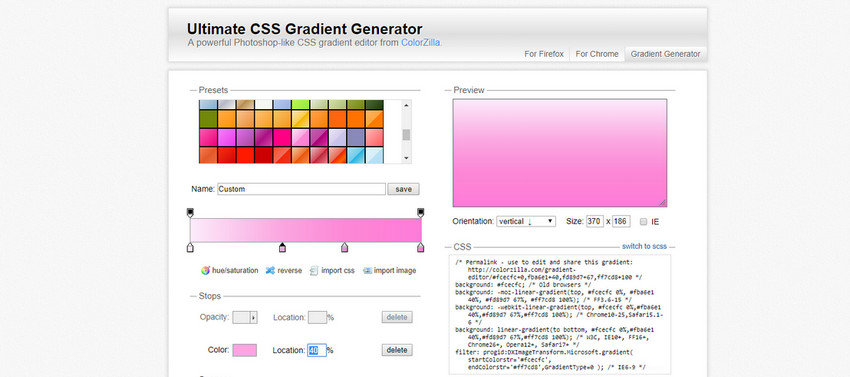Save the Custom gradient preset

coord(403,189)
